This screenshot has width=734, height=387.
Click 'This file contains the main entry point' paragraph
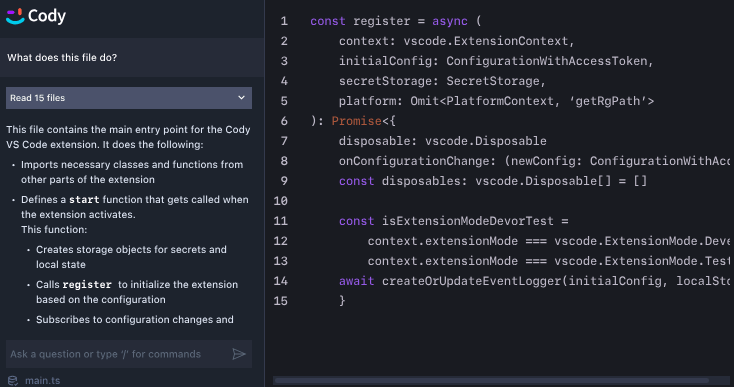[128, 137]
